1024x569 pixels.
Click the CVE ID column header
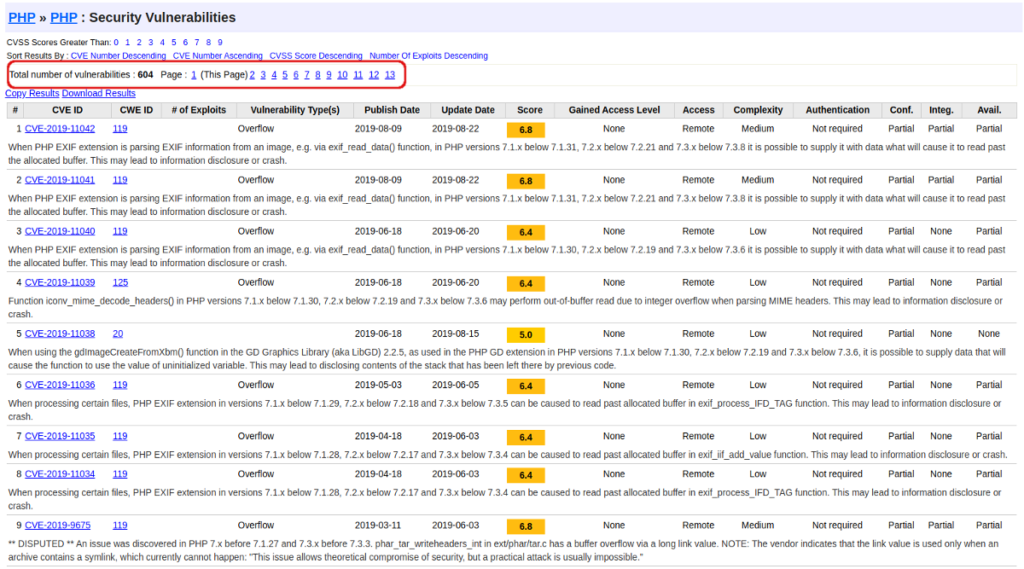(67, 110)
